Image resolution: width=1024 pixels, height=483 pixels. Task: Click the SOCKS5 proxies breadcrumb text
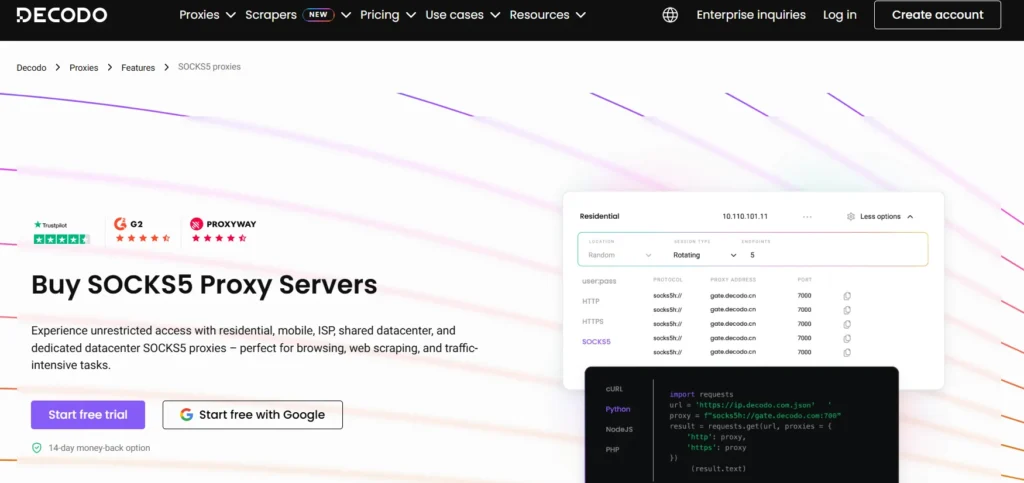click(x=209, y=67)
